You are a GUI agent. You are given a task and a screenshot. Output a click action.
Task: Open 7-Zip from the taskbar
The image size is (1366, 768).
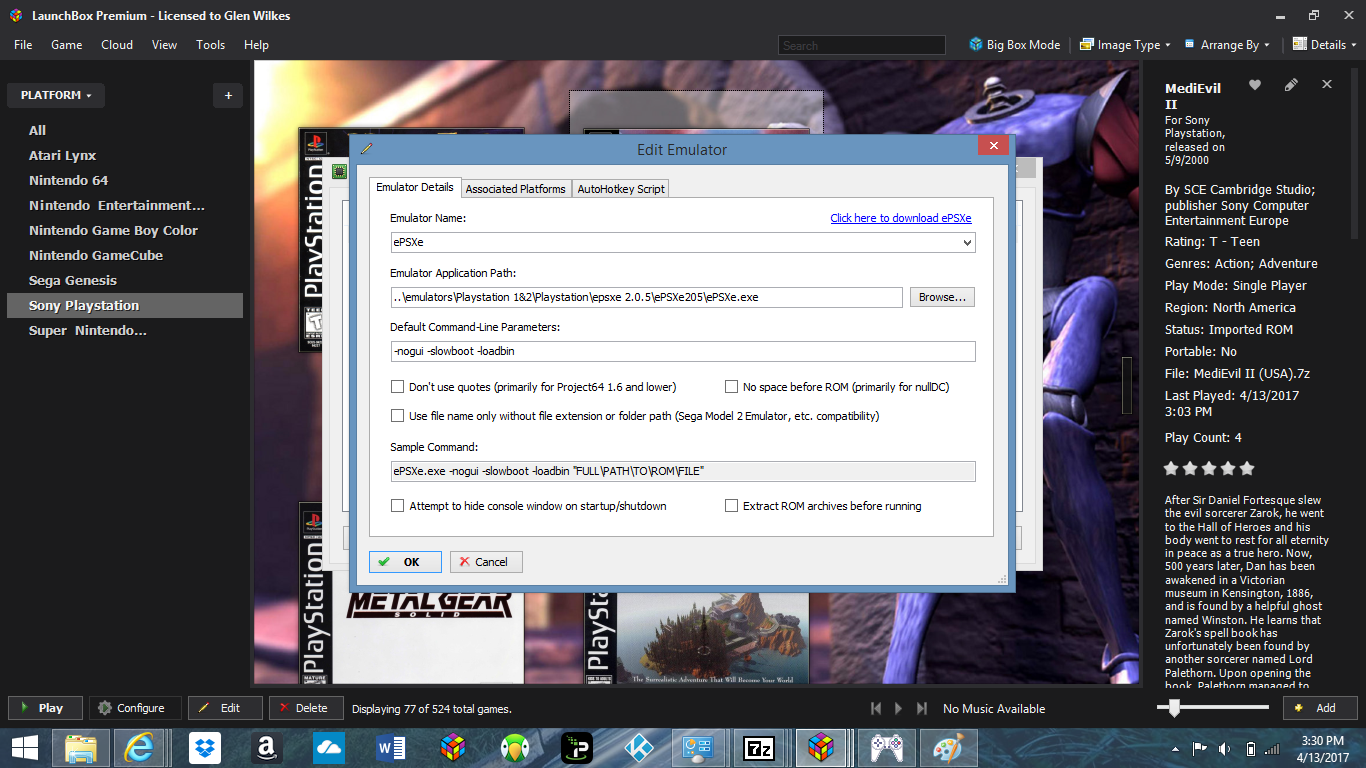(759, 747)
